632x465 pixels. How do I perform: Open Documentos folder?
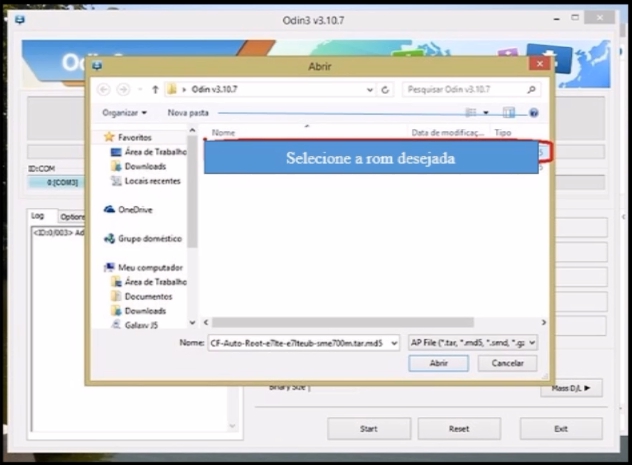click(148, 297)
